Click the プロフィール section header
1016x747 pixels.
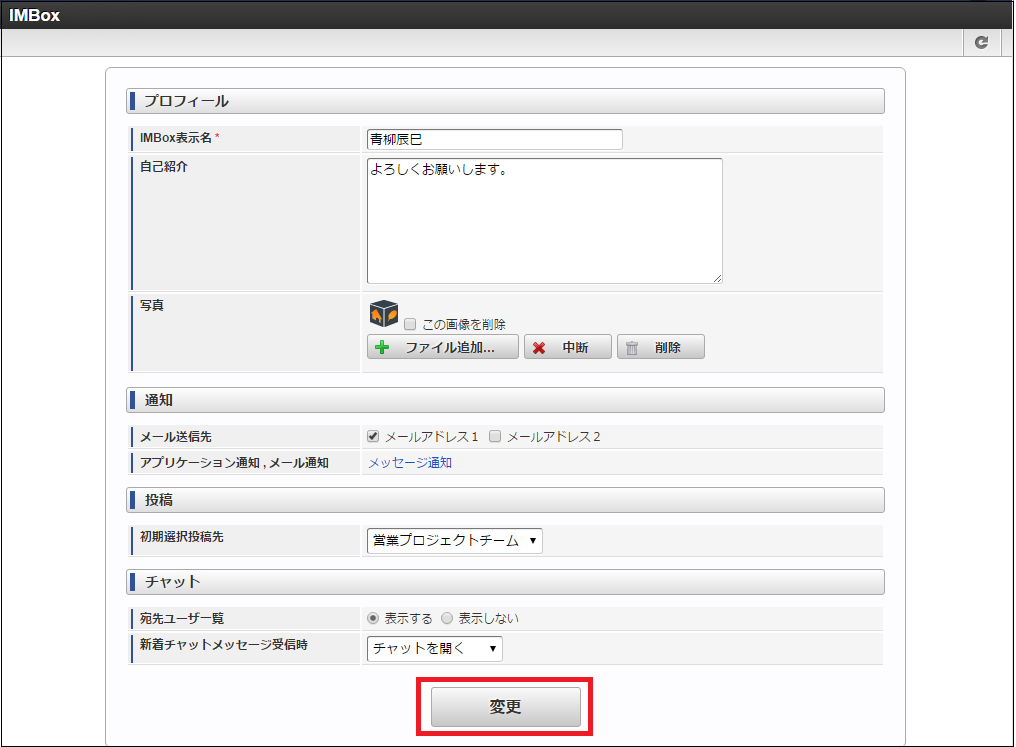505,101
